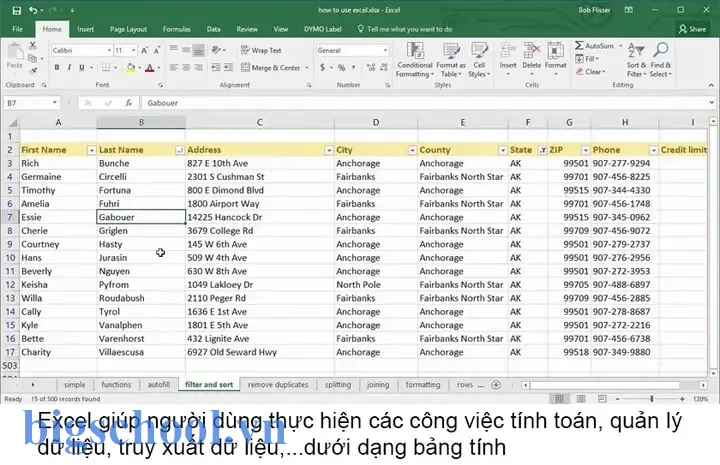Click the Undo arrow icon
The width and height of the screenshot is (720, 465).
coord(33,10)
